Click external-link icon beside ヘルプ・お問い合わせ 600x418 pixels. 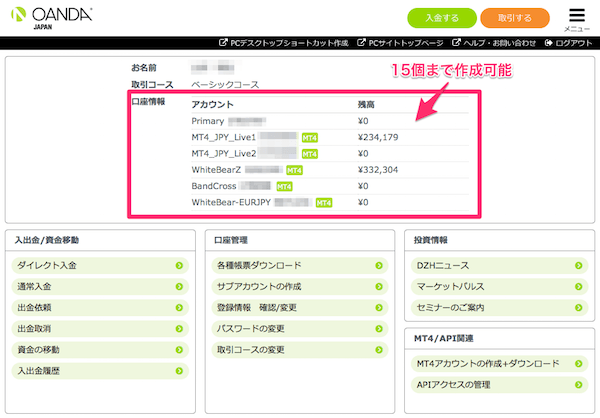pyautogui.click(x=456, y=42)
